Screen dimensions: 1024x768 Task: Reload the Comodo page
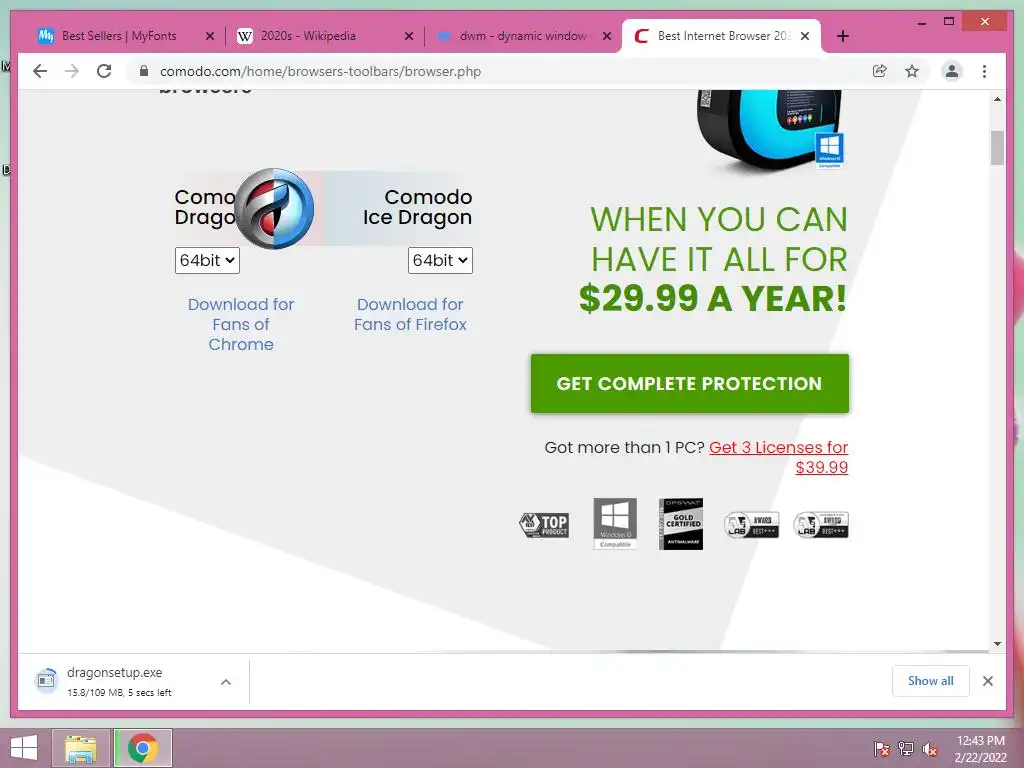(x=104, y=71)
